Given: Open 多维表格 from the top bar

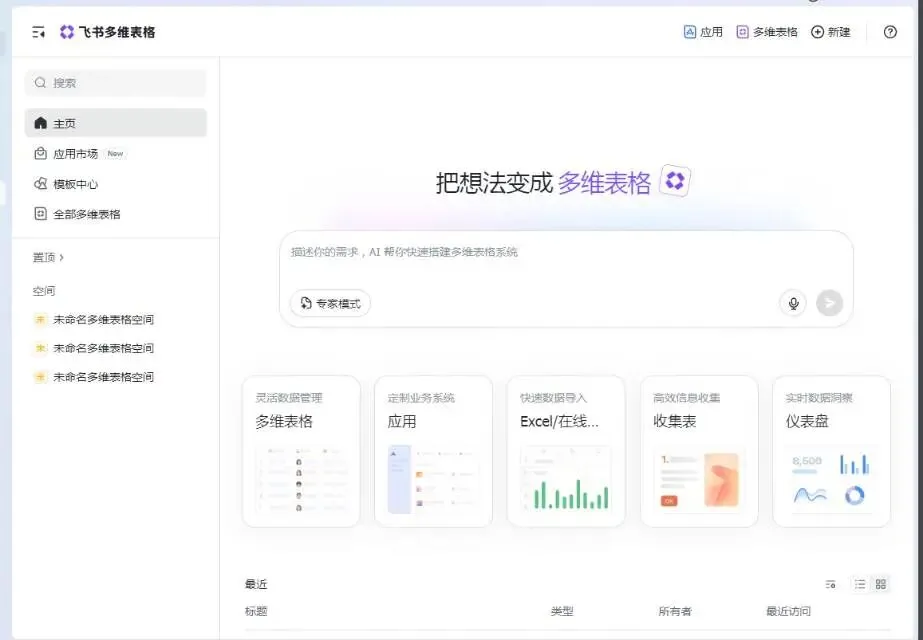Looking at the screenshot, I should 767,32.
